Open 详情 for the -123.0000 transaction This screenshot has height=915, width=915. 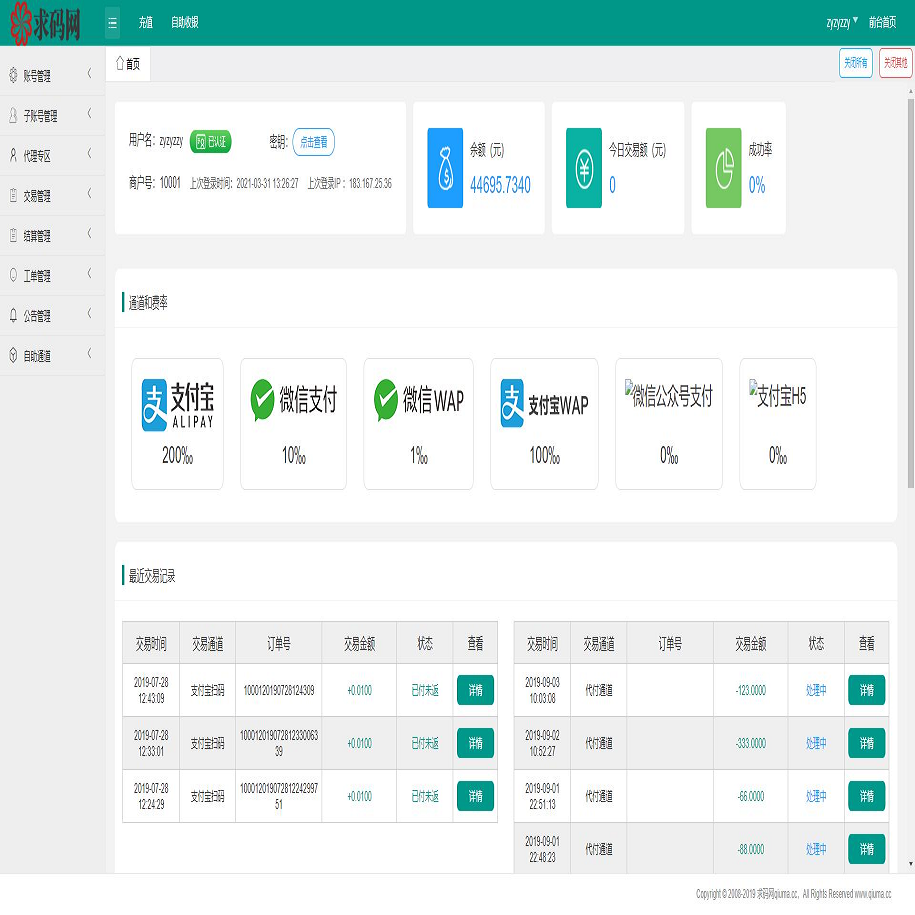tap(866, 690)
